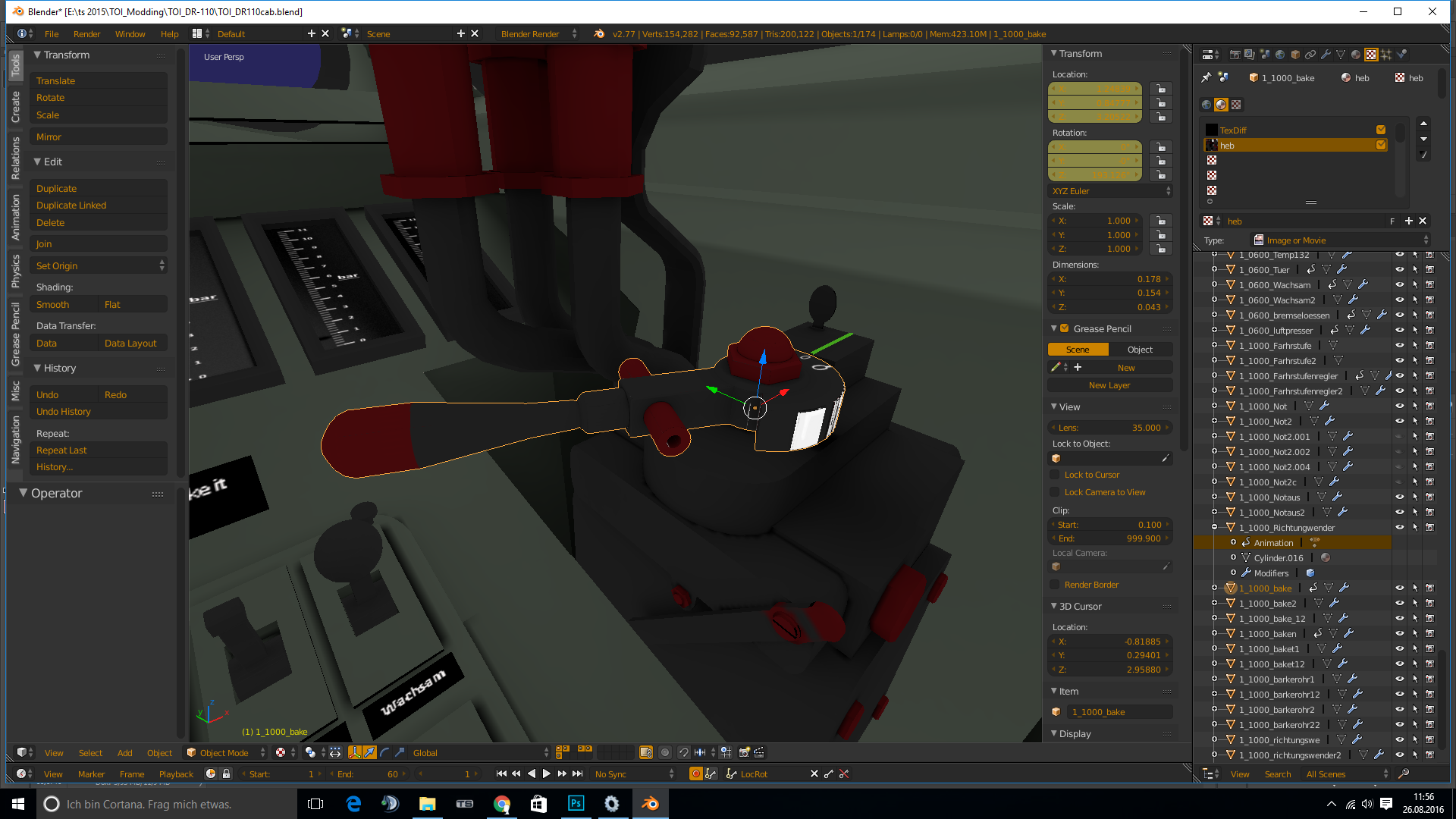Open the Render menu
The width and height of the screenshot is (1456, 819).
click(x=86, y=34)
